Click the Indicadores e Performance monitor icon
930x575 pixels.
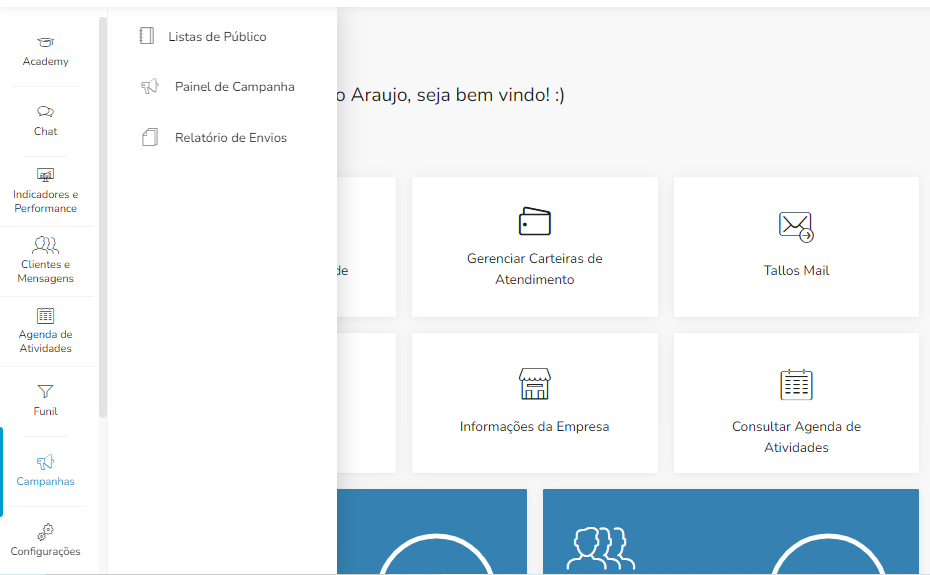(46, 174)
